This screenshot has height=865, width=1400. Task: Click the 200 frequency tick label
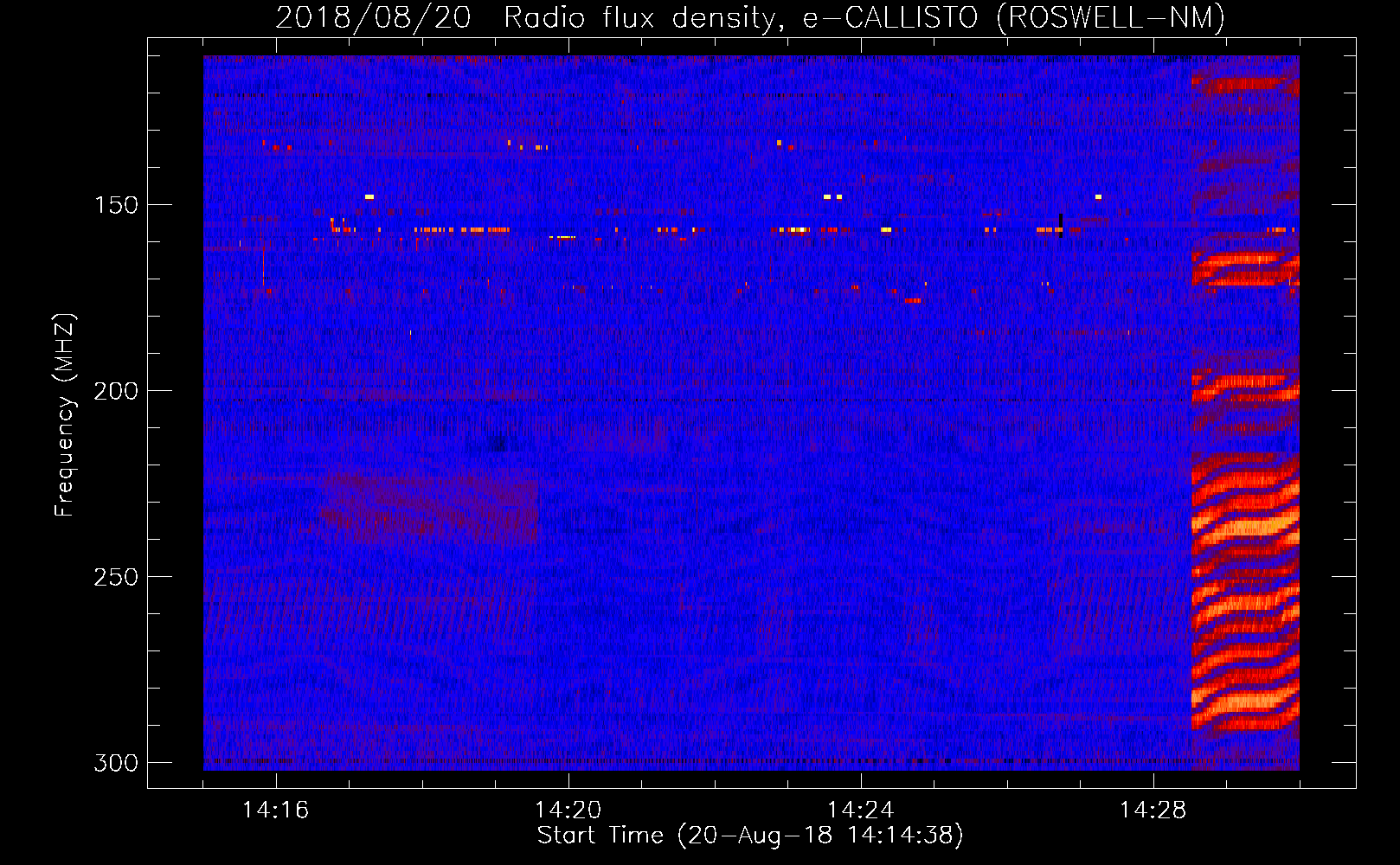(x=116, y=391)
